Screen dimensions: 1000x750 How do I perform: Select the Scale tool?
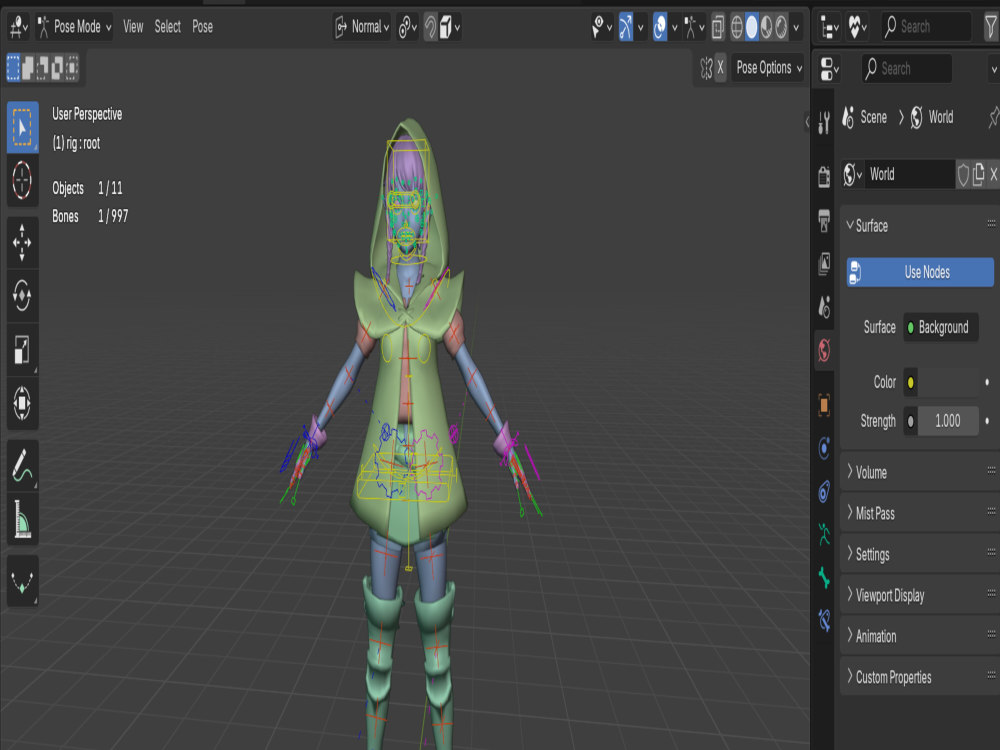22,349
